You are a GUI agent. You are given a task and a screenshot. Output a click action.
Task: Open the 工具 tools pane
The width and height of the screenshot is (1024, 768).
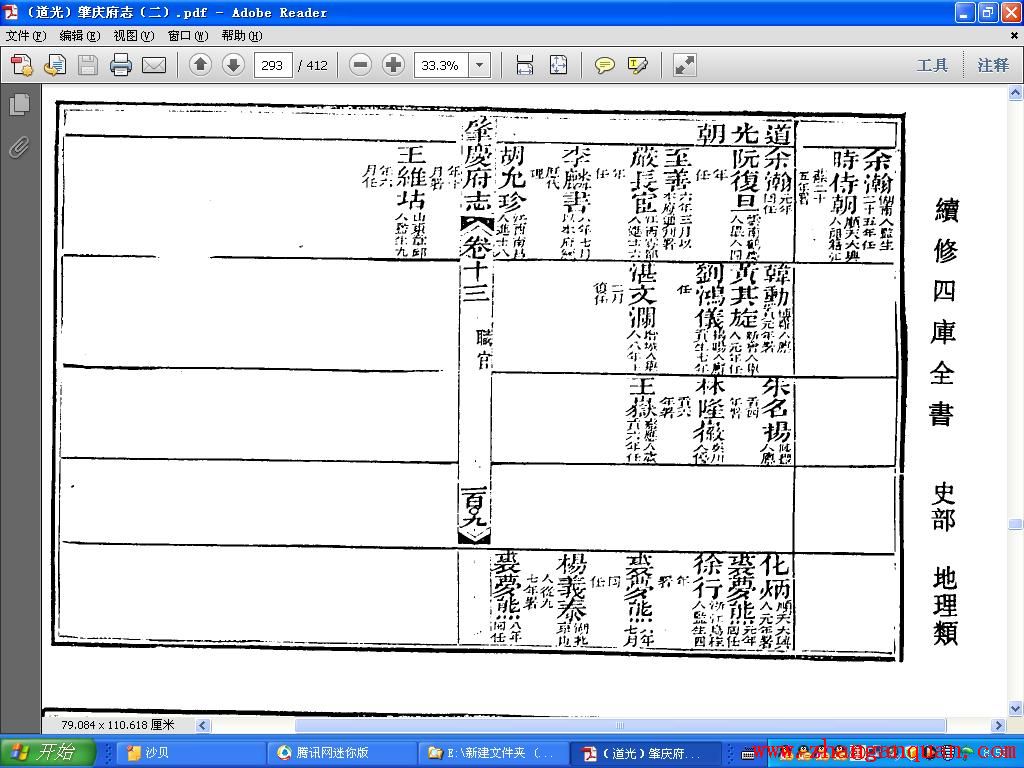pyautogui.click(x=932, y=65)
